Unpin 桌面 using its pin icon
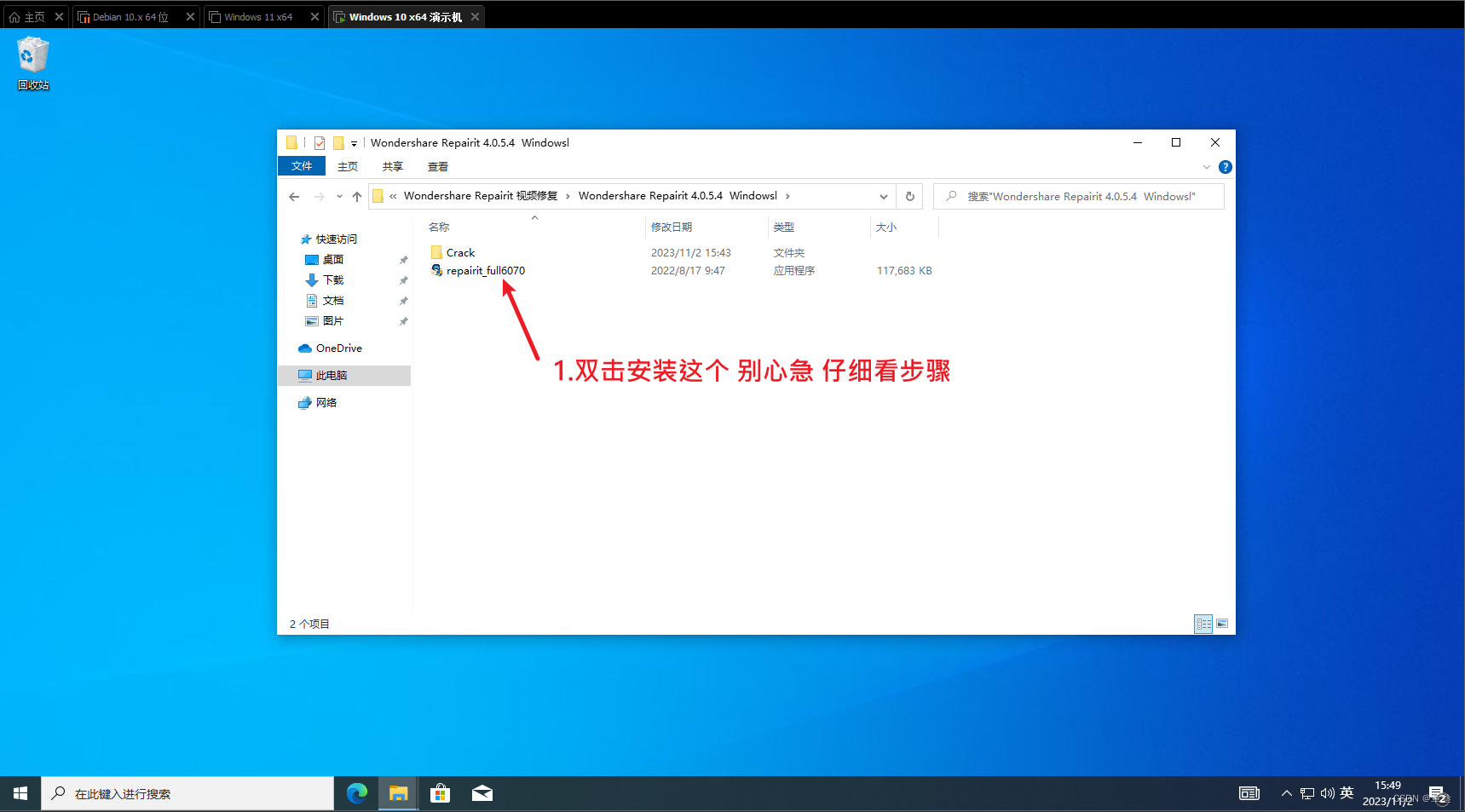This screenshot has height=812, width=1465. [404, 260]
